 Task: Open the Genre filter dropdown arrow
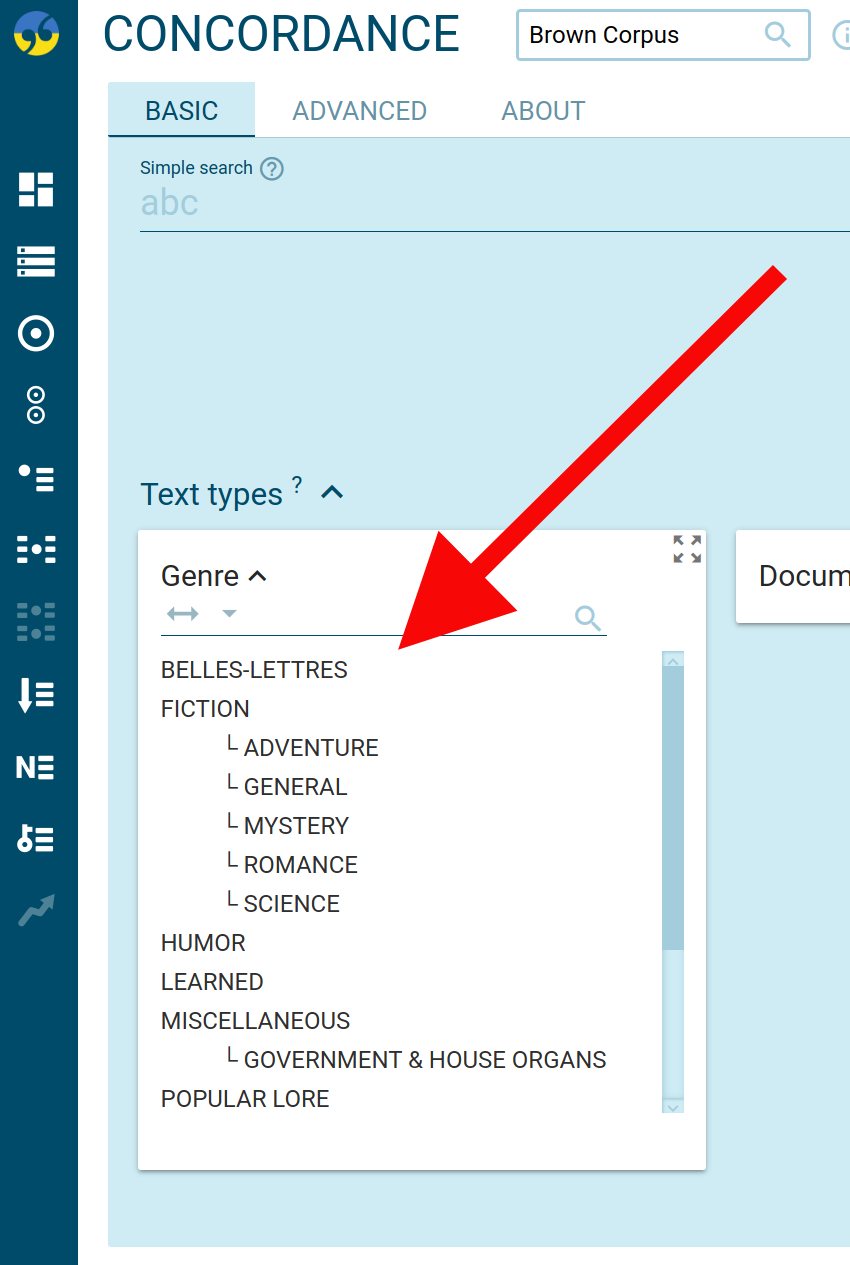click(x=229, y=613)
